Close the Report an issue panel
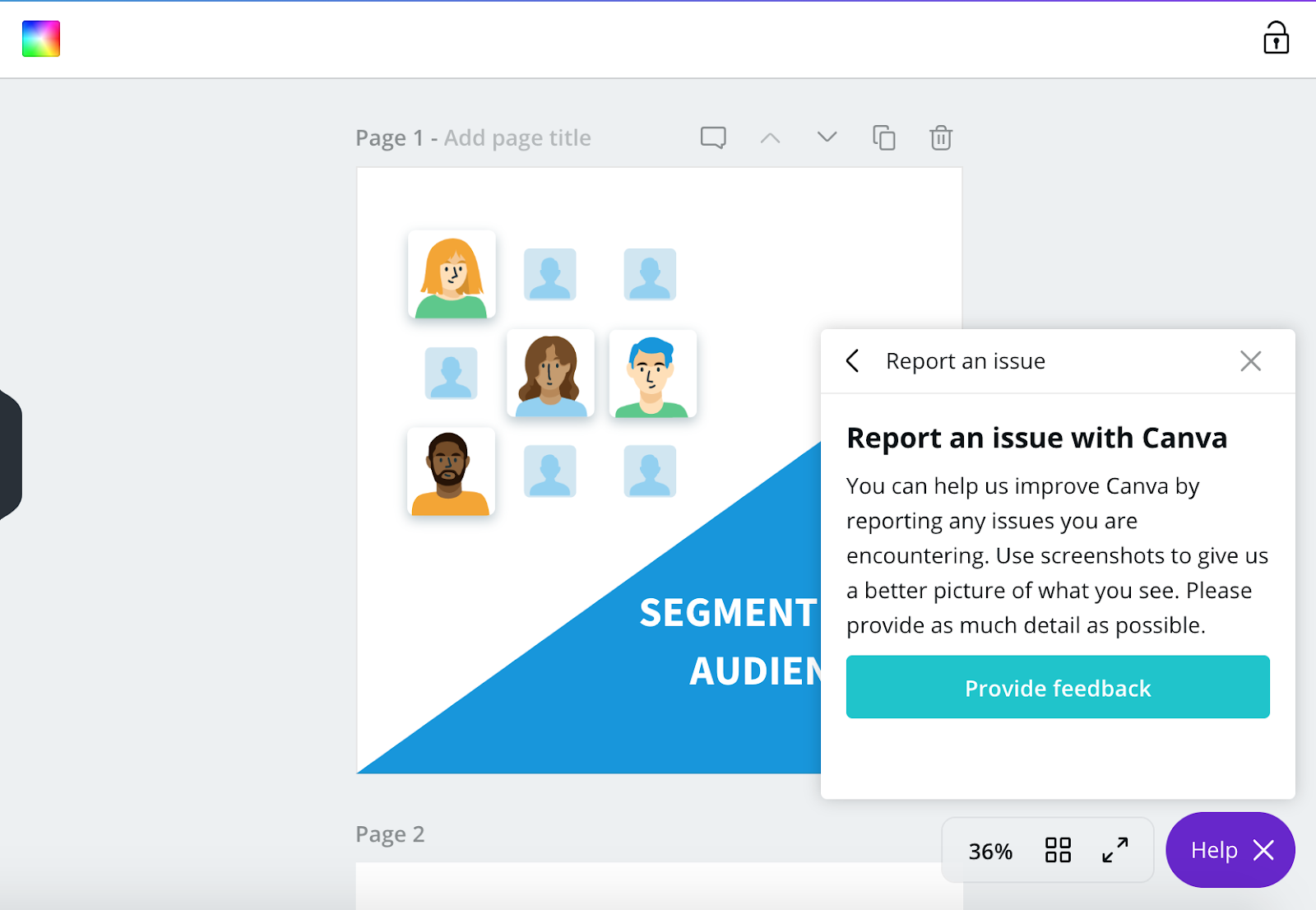The height and width of the screenshot is (910, 1316). (1250, 360)
